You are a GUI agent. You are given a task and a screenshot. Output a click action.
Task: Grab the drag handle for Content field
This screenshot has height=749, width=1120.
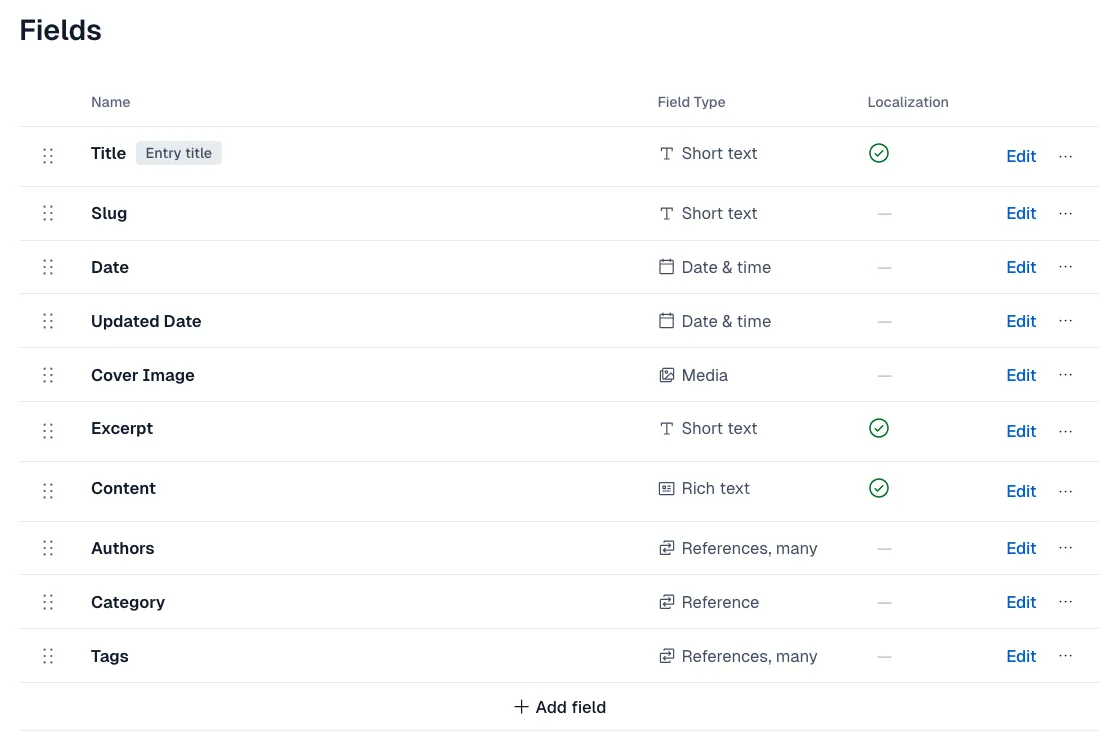pyautogui.click(x=48, y=491)
